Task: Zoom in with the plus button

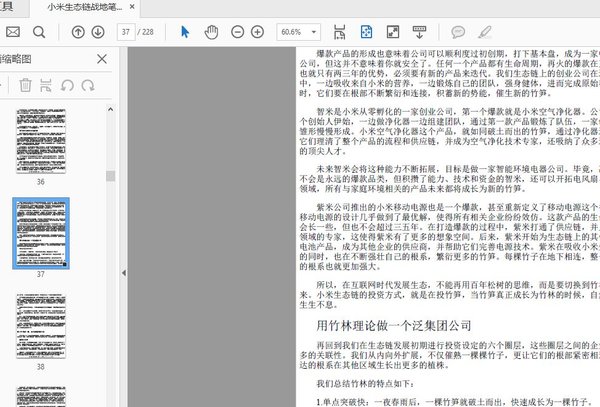Action: tap(257, 32)
